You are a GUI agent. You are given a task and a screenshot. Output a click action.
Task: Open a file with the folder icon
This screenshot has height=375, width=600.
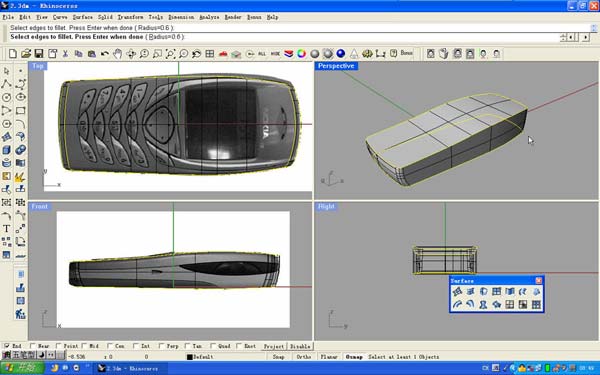26,54
